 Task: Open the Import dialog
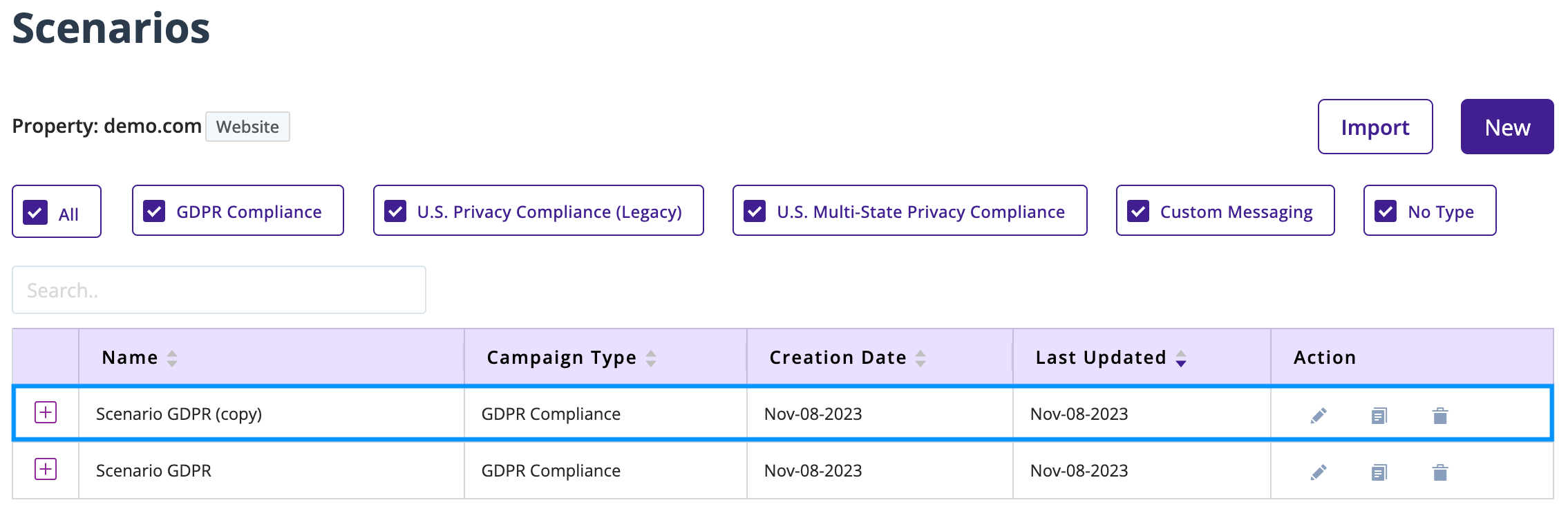(x=1375, y=127)
